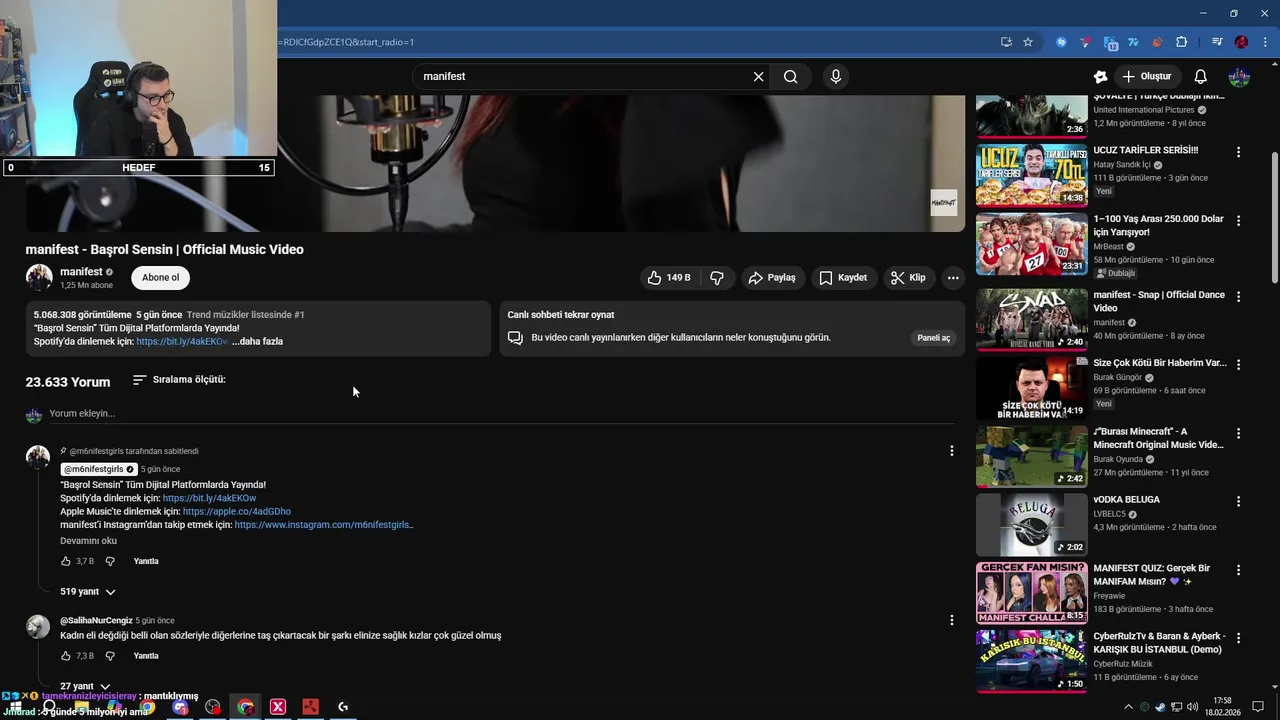Dislike the pinned m6nifestgirls comment
The width and height of the screenshot is (1280, 720).
(x=110, y=562)
